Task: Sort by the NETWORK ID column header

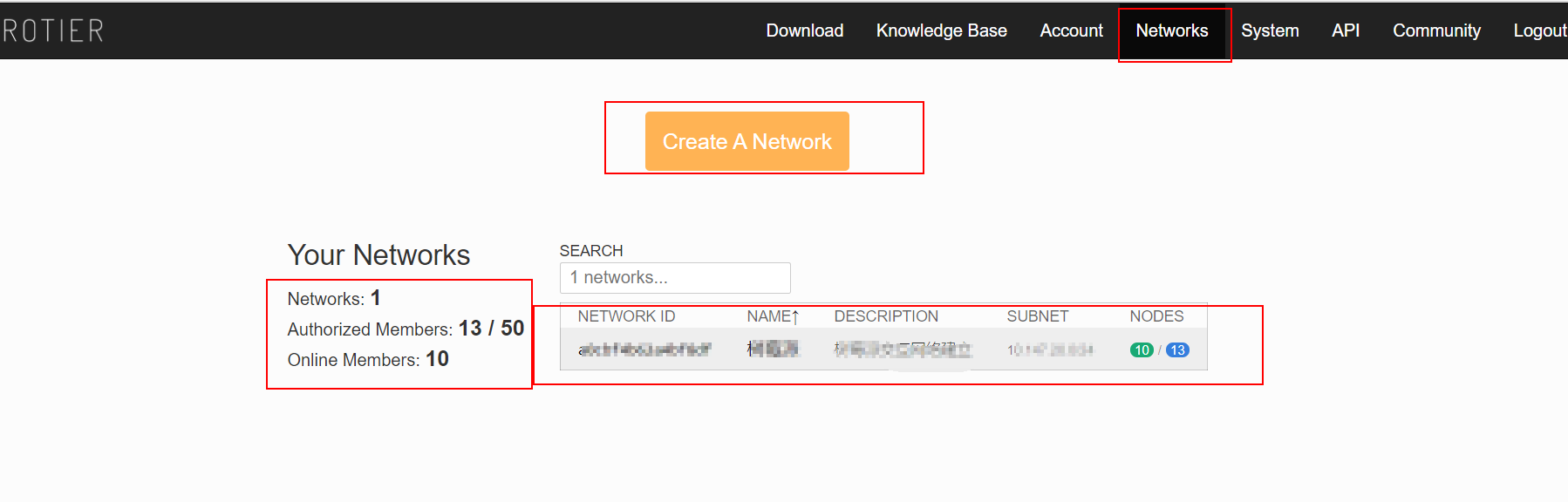Action: point(626,316)
